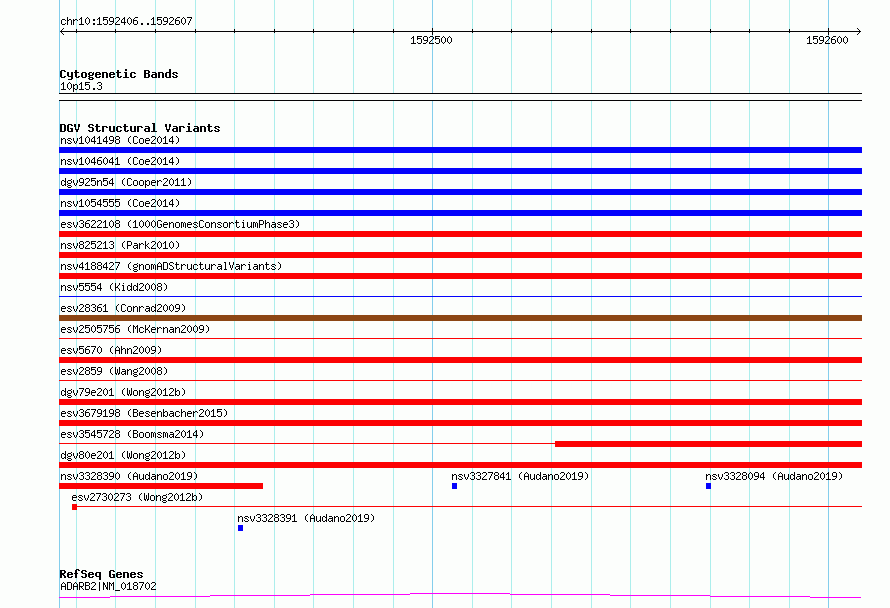
Task: Select the 10p15.3 band label
Action: pyautogui.click(x=81, y=86)
